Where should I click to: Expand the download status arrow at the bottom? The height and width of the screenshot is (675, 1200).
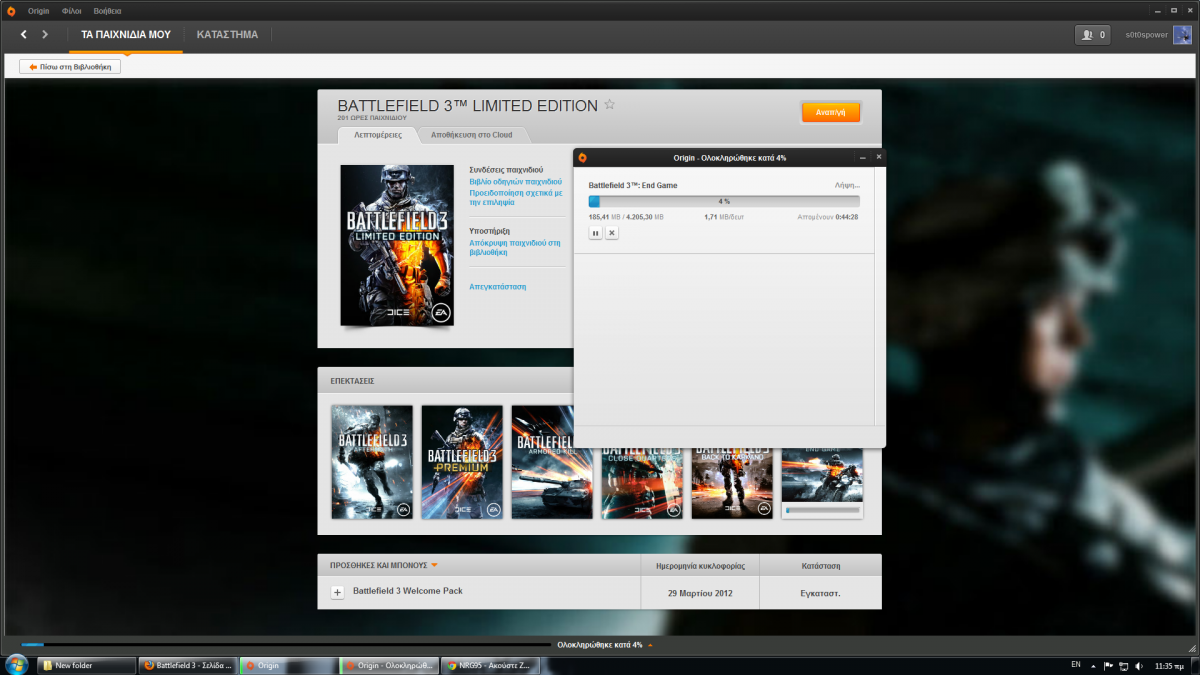[650, 645]
